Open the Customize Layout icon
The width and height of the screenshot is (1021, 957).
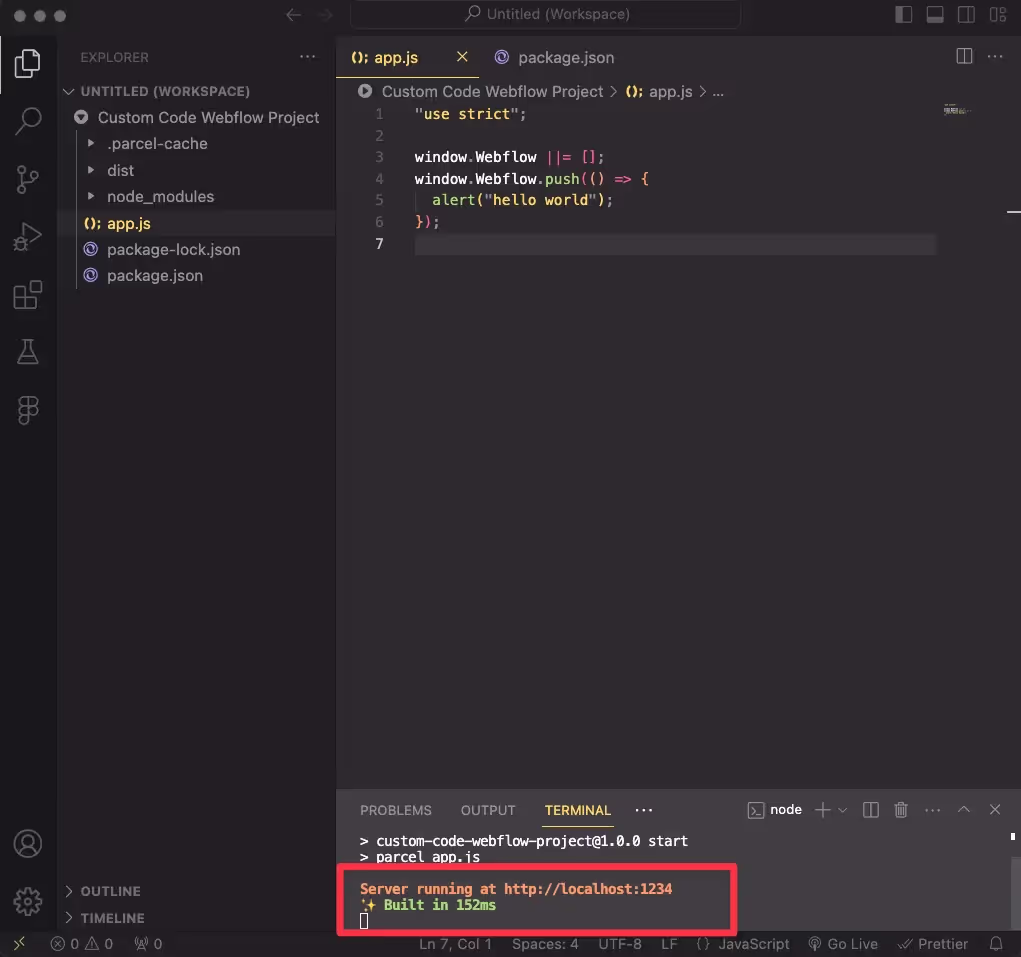(x=998, y=14)
